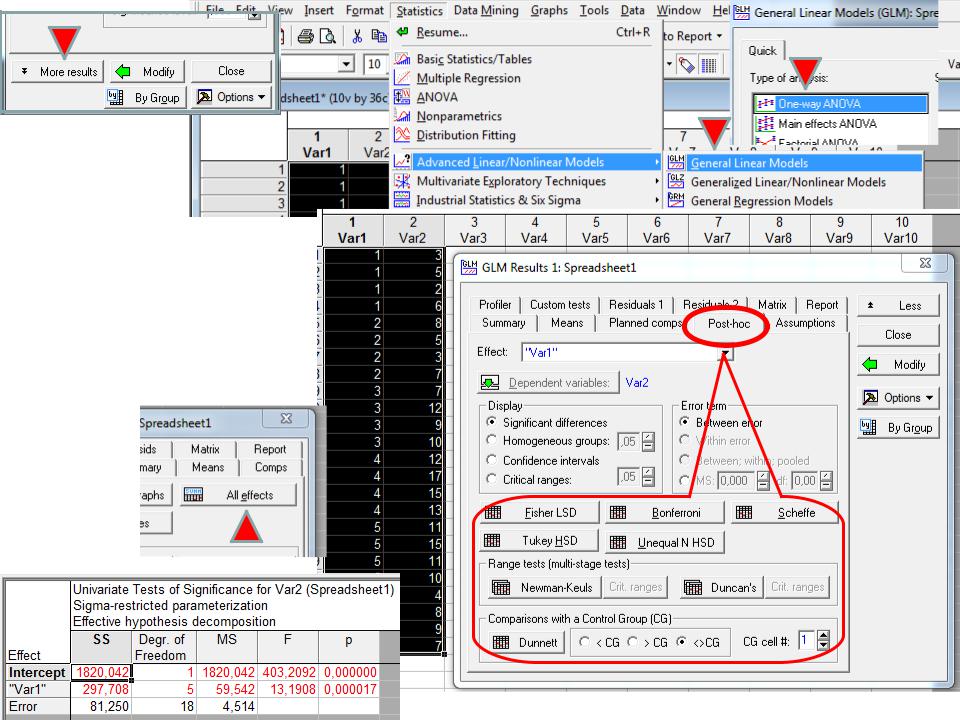Click All effects button
Viewport: 960px width, 720px height.
coord(238,495)
